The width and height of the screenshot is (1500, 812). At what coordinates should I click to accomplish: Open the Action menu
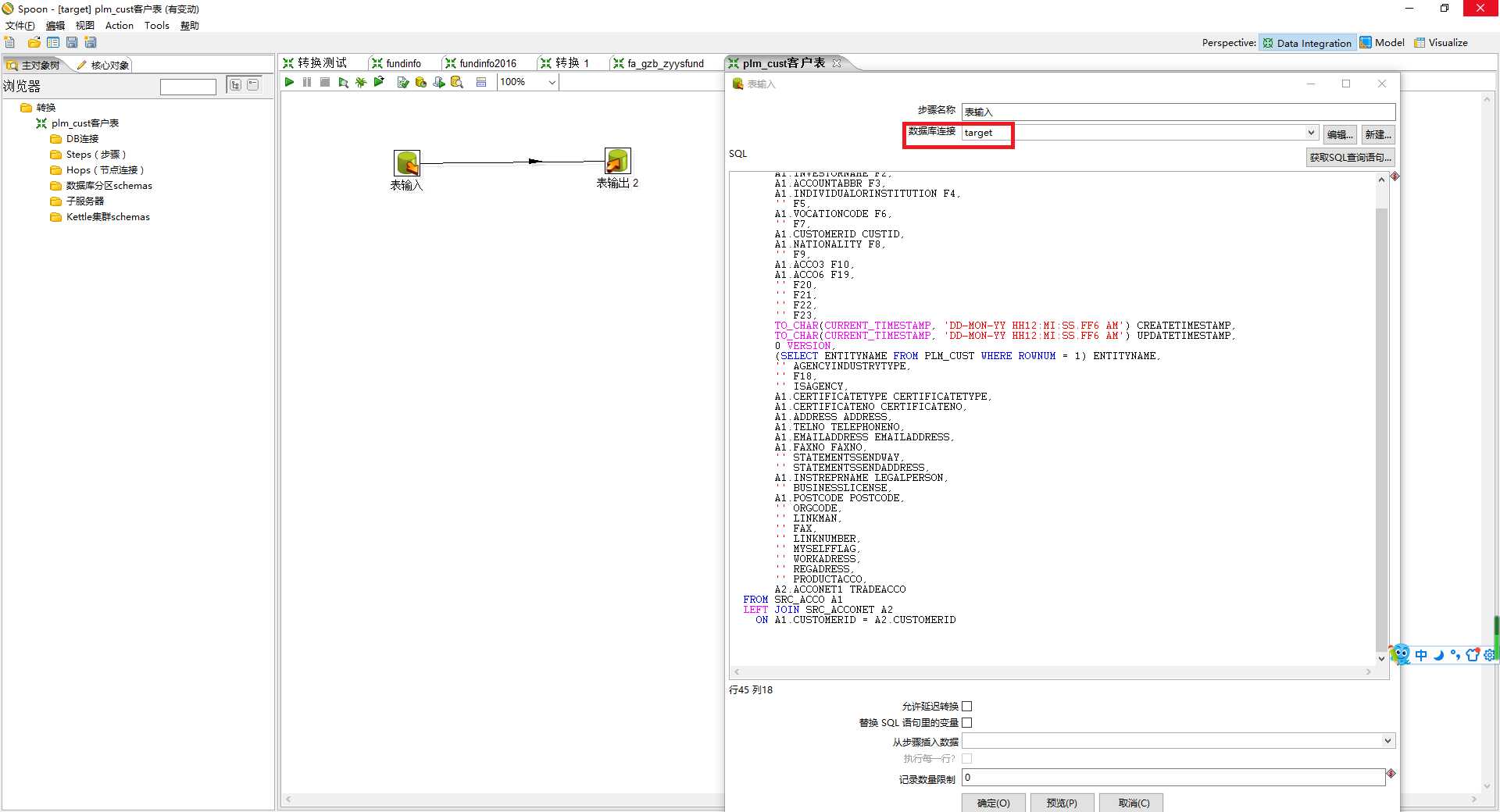(120, 26)
